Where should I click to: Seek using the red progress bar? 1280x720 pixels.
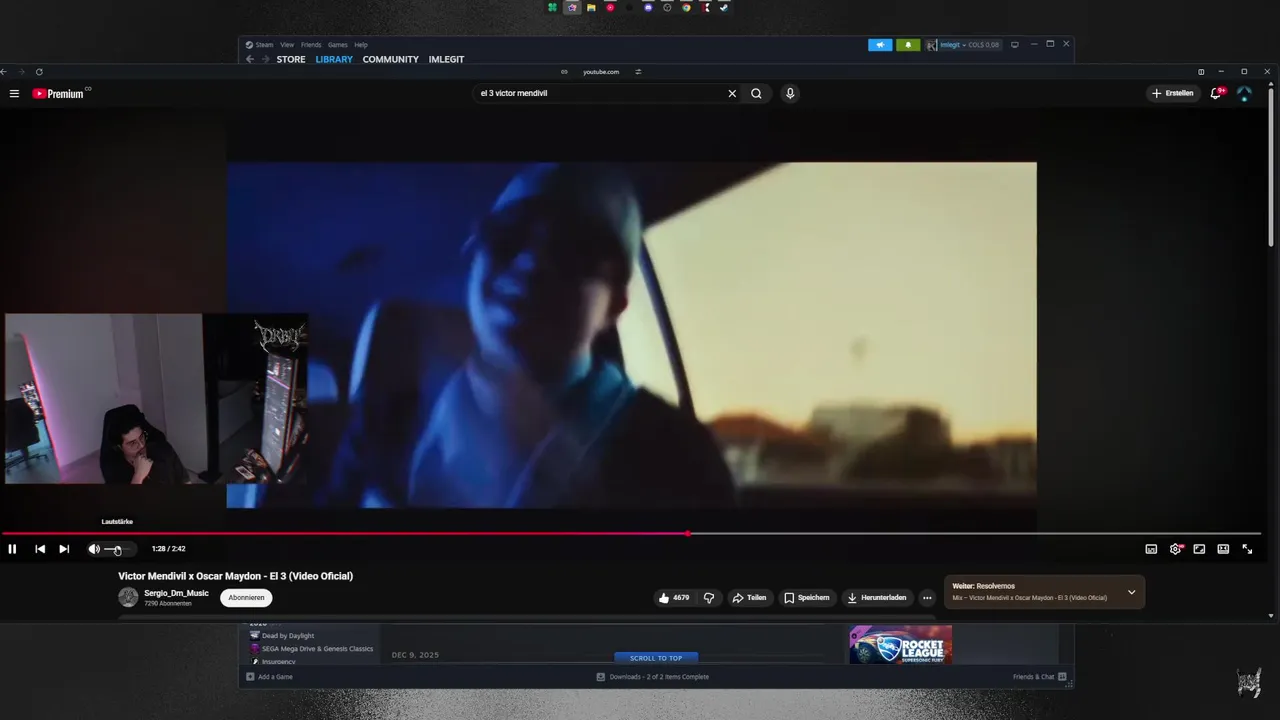click(x=344, y=533)
